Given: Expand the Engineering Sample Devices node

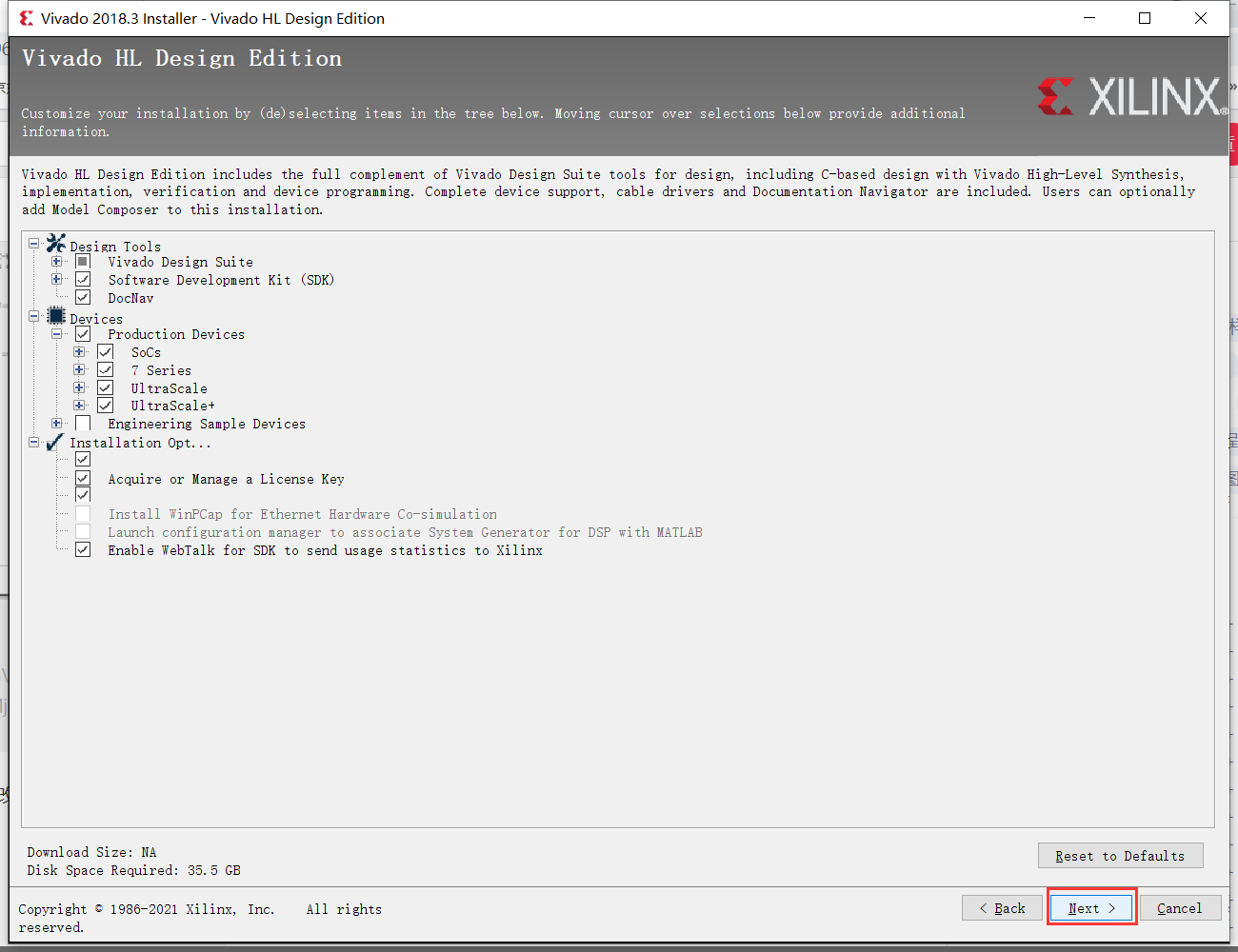Looking at the screenshot, I should pos(57,424).
